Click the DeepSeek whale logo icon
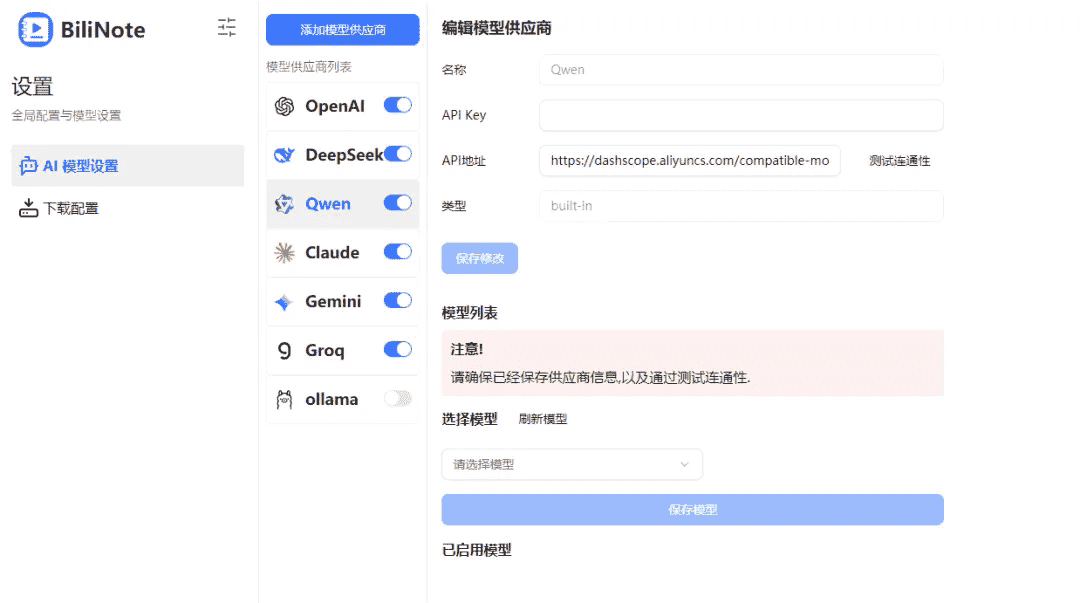 tap(284, 155)
